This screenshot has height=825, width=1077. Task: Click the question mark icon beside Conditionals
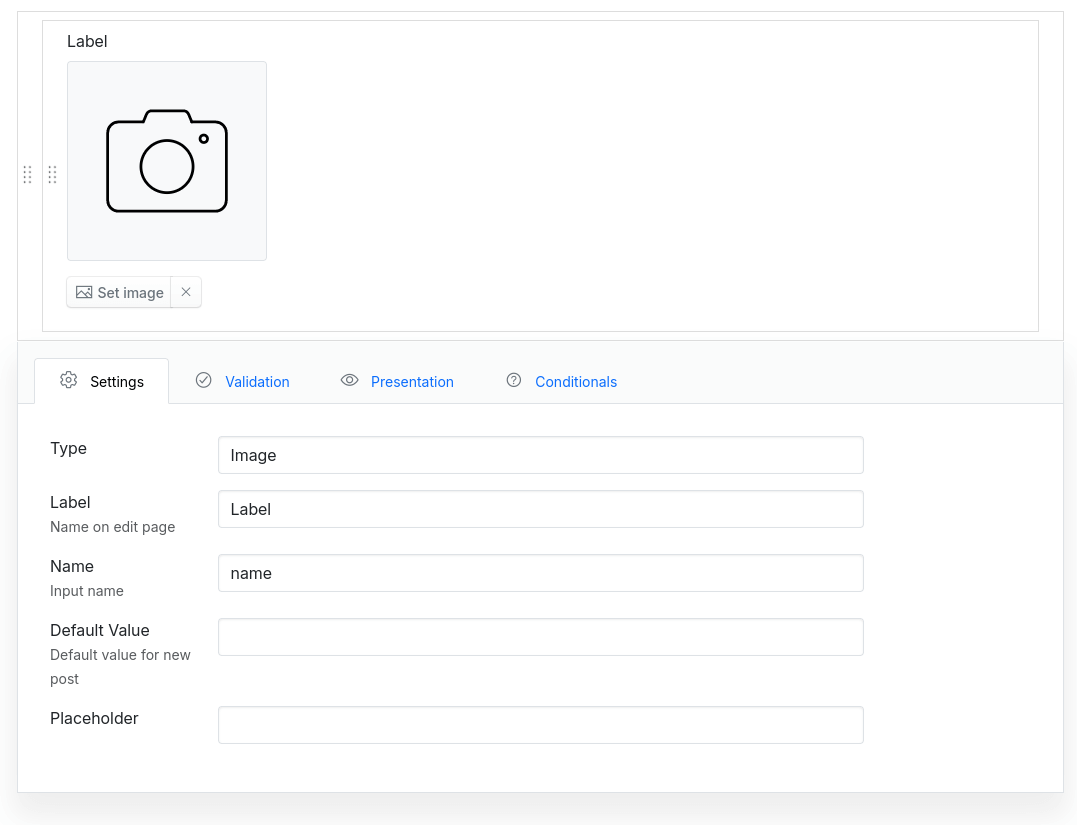click(514, 380)
